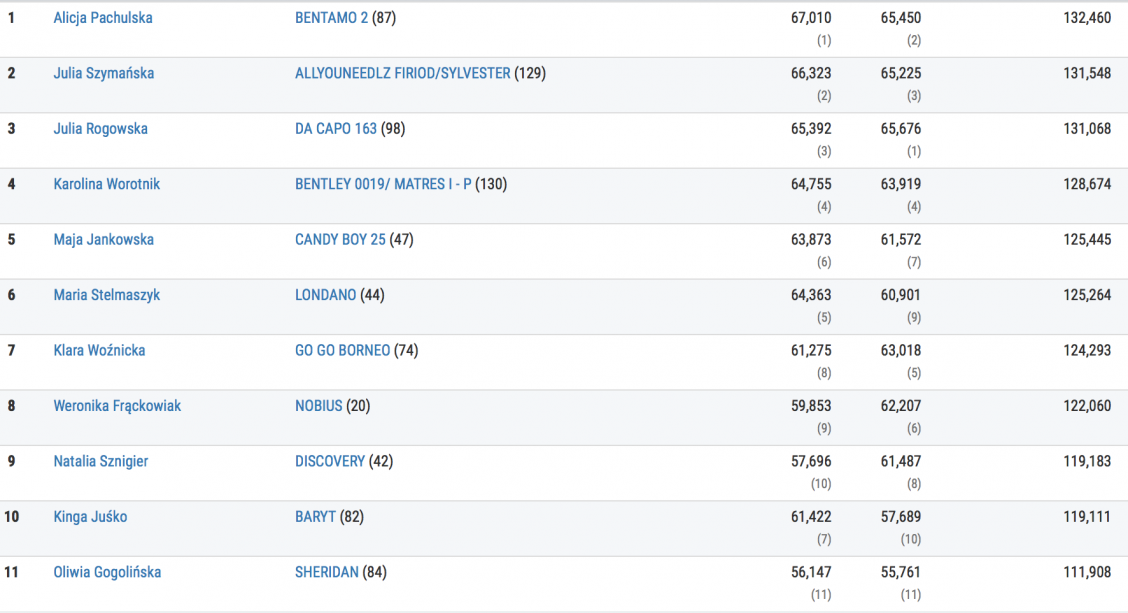Click rider name Julia Szymańska
Screen dimensions: 1128x613
(x=104, y=73)
